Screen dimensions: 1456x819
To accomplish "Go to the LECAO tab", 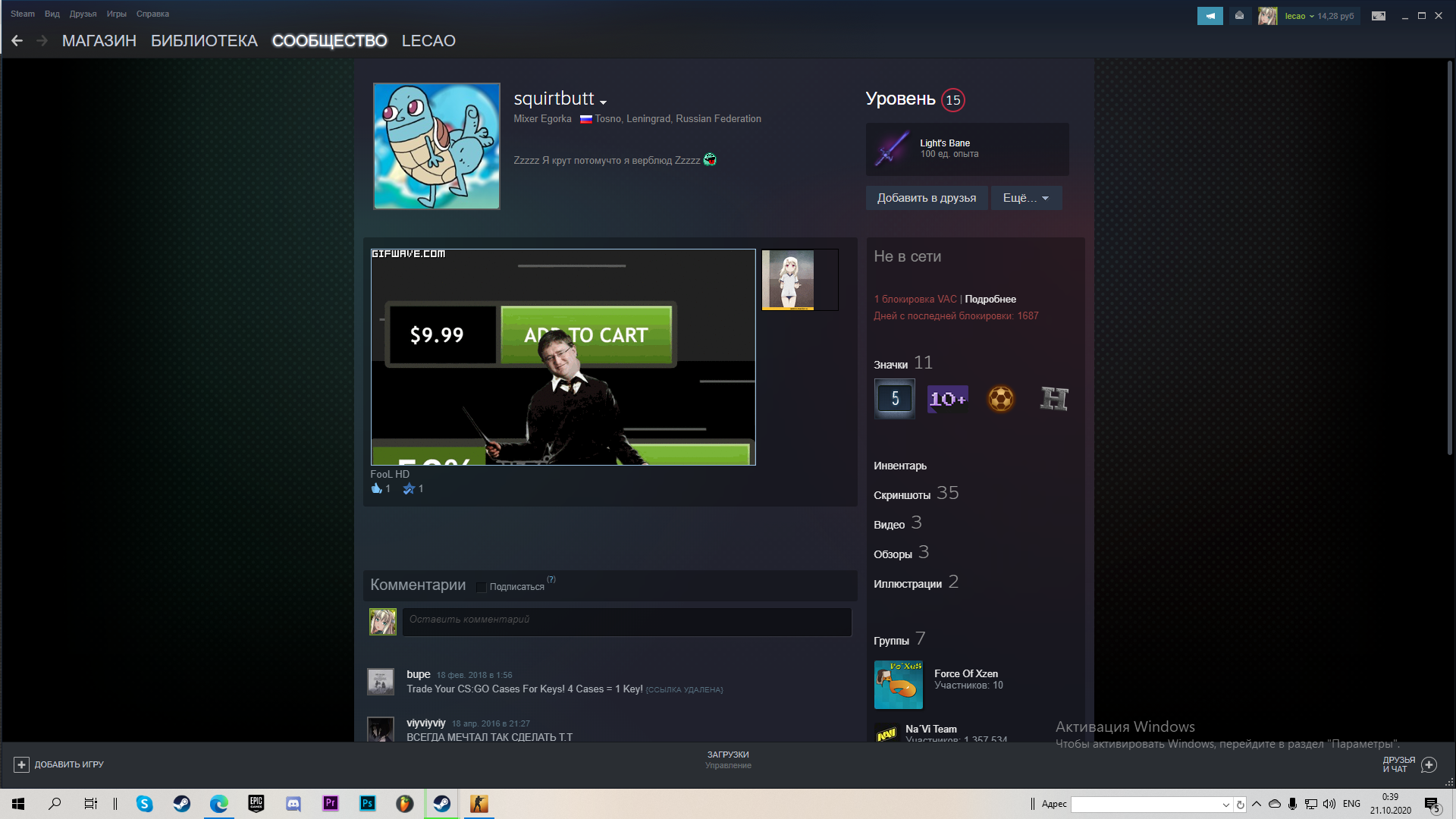I will pos(428,41).
